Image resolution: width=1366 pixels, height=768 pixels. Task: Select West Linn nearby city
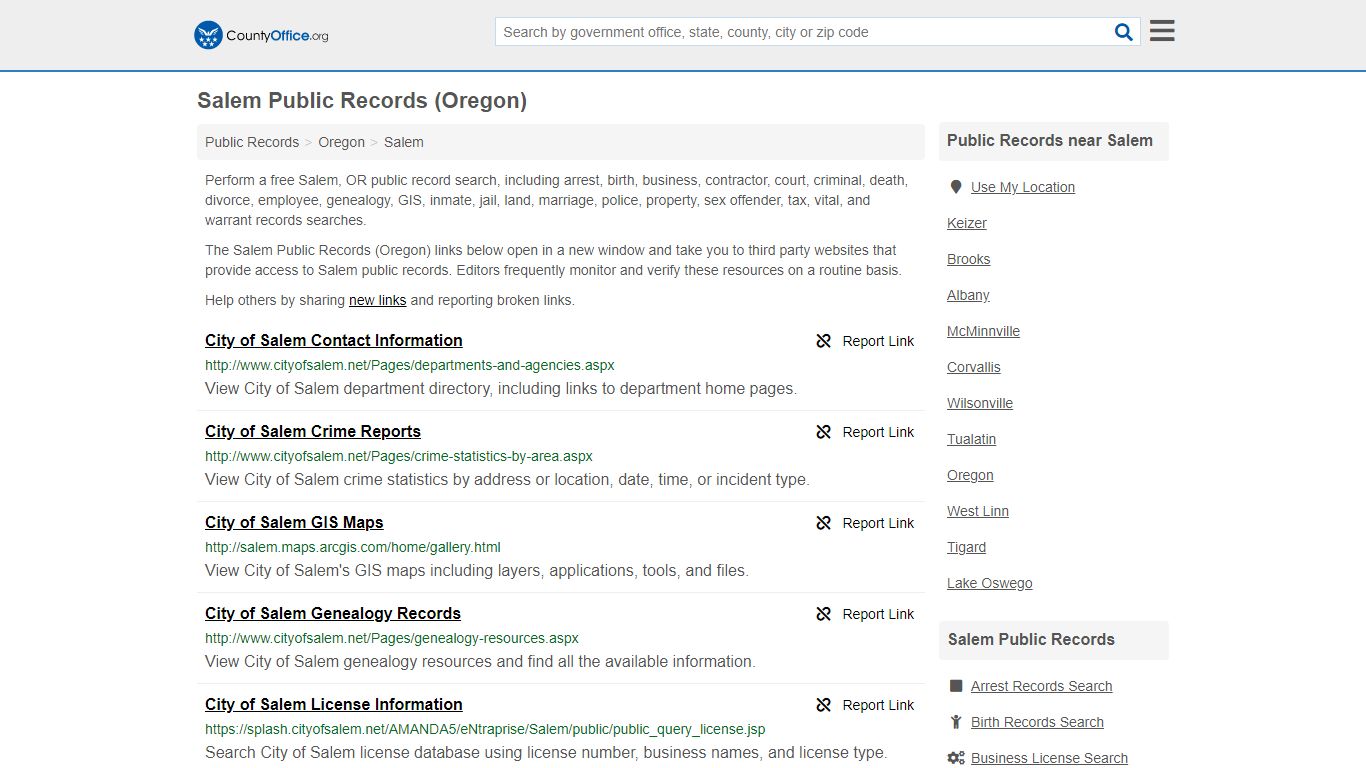coord(978,511)
